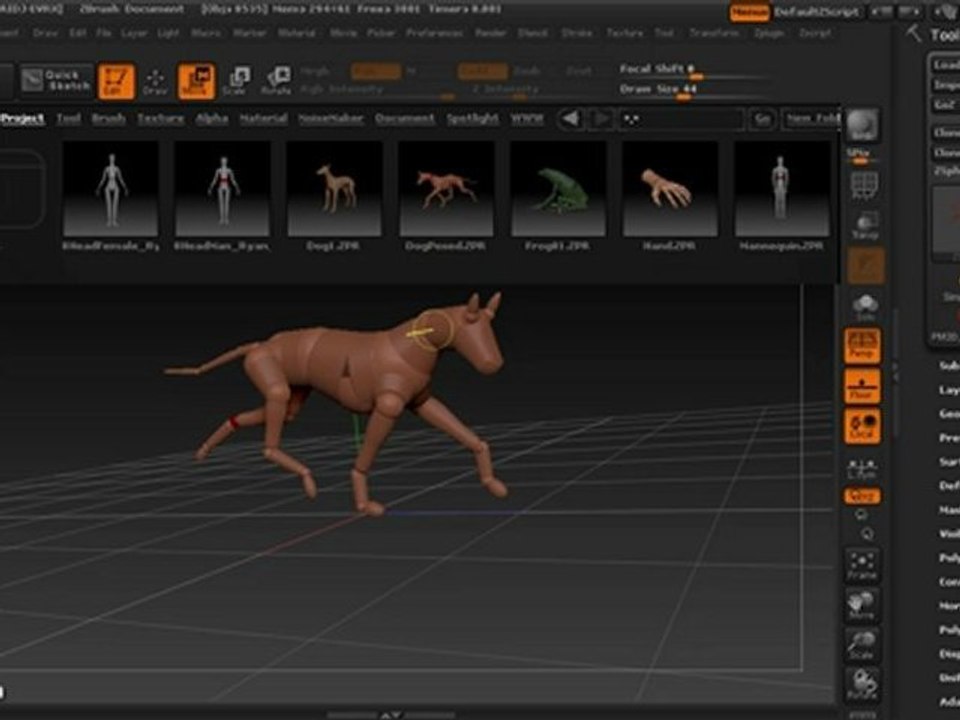The image size is (960, 720).
Task: Adjust the Focal Shift slider
Action: pyautogui.click(x=694, y=72)
